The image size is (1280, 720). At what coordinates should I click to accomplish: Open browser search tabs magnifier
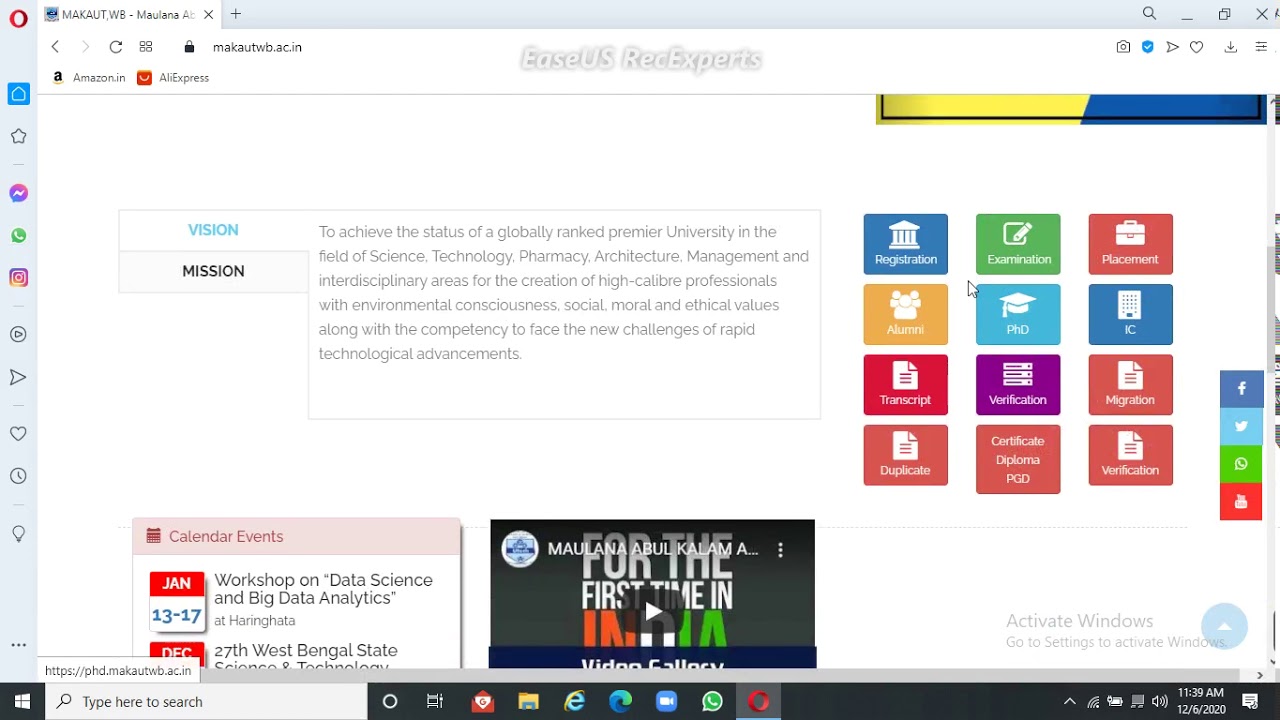click(1149, 14)
